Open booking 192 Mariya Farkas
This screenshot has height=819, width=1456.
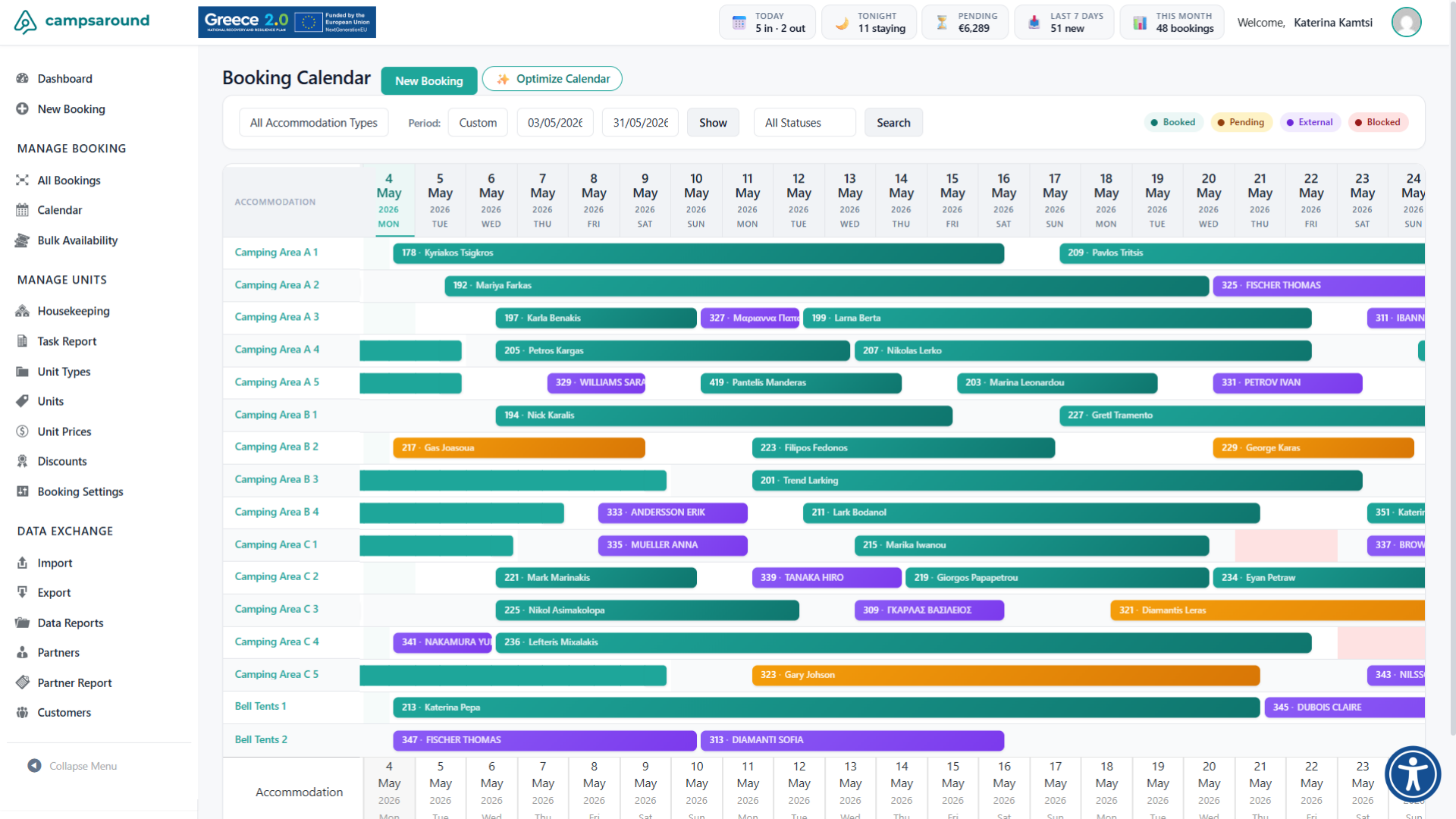(x=827, y=286)
